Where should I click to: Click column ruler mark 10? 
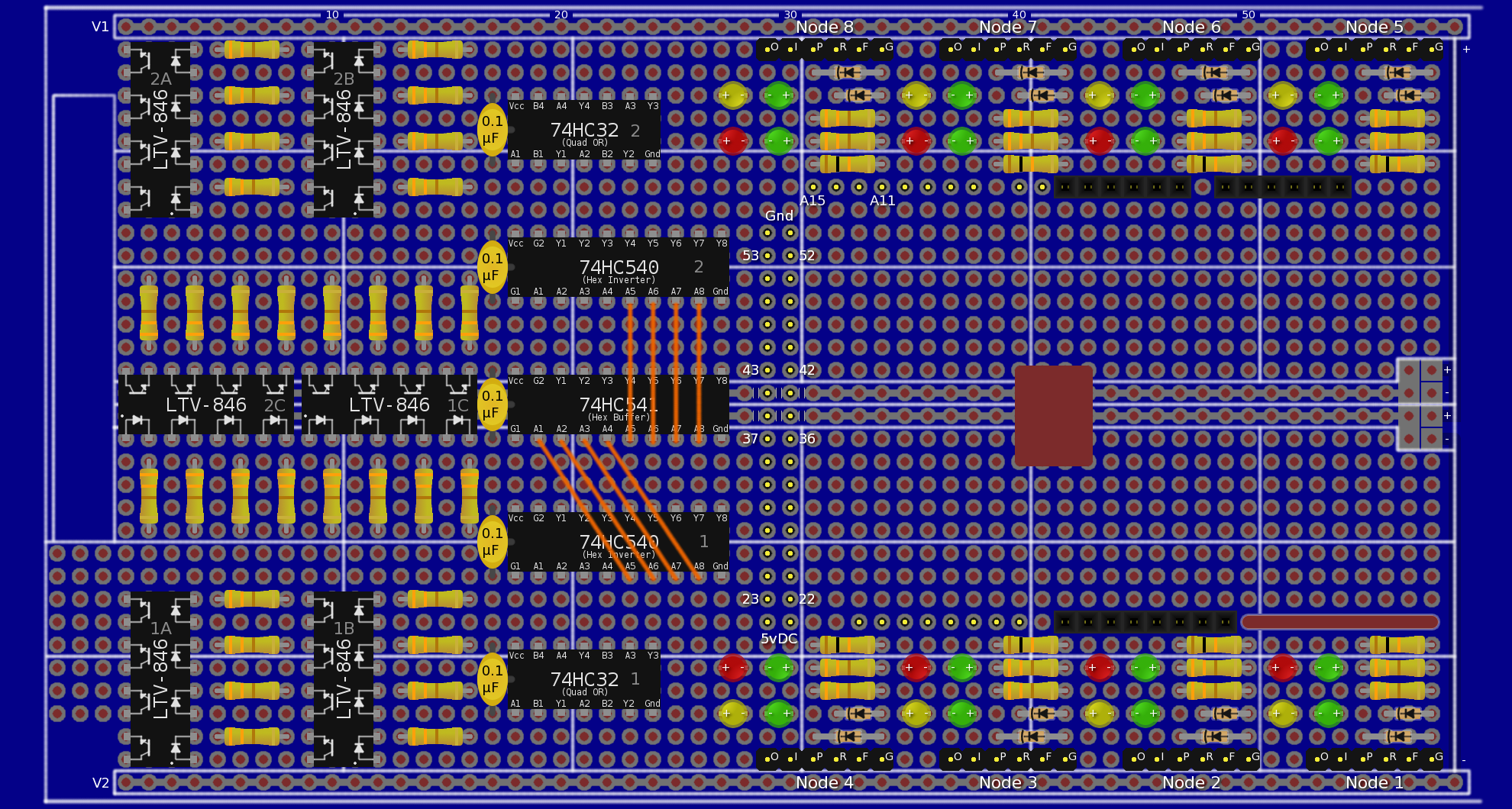[x=332, y=15]
